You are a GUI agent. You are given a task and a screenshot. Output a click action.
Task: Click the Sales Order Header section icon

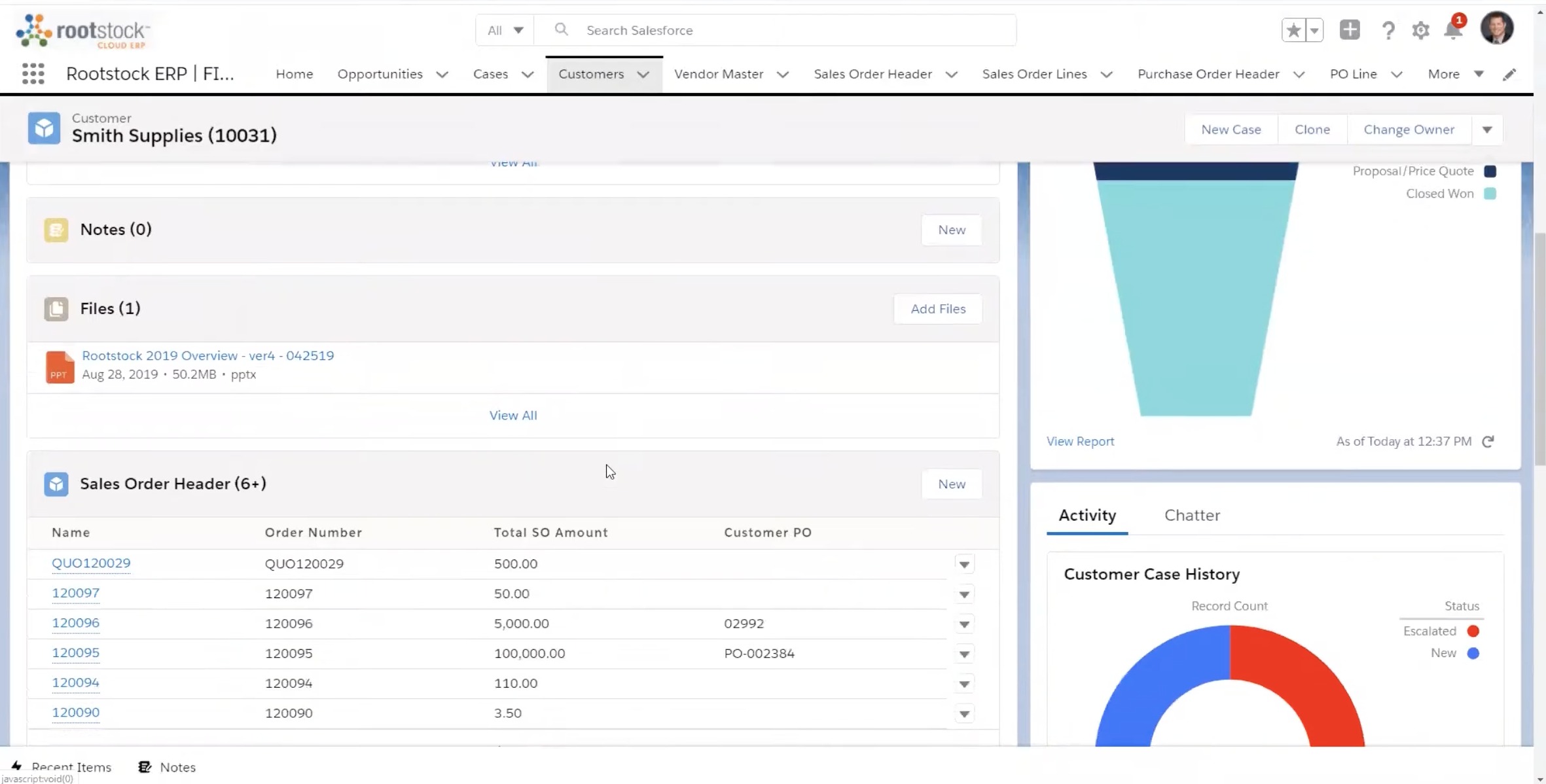point(56,483)
